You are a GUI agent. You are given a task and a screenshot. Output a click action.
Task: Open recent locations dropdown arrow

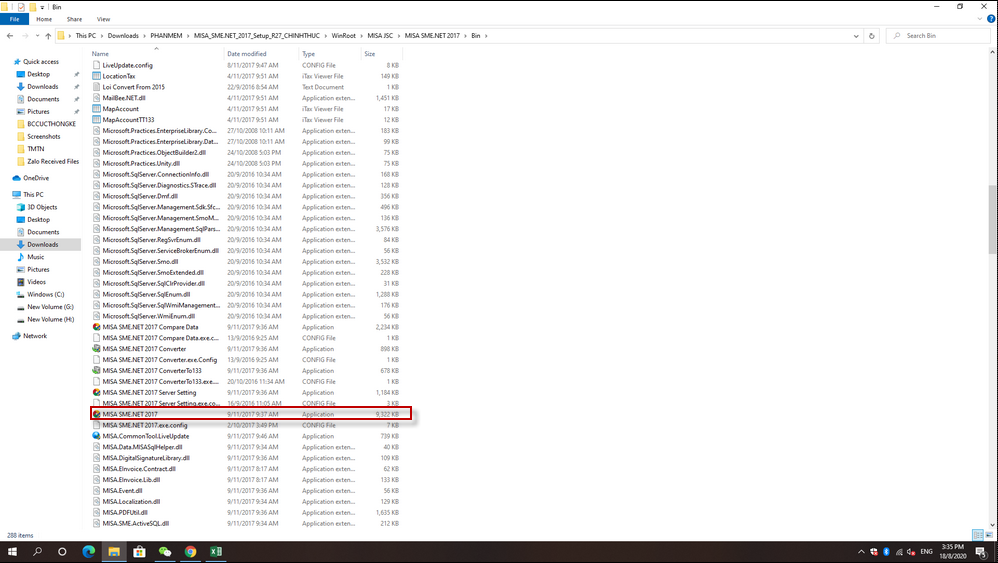click(x=37, y=36)
